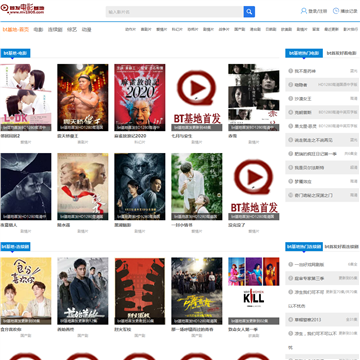Open the KILL series poster

click(254, 291)
